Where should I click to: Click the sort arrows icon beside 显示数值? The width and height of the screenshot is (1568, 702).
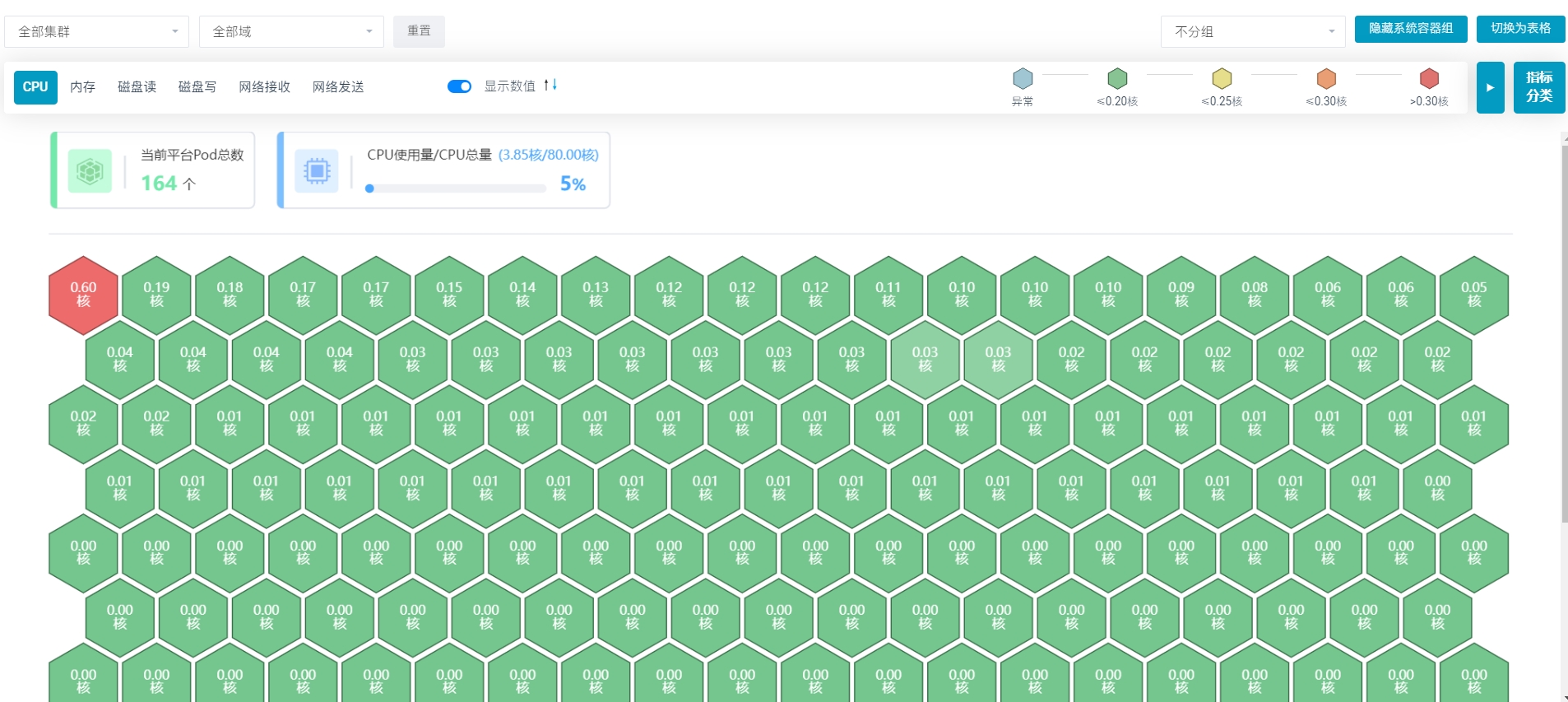click(550, 85)
